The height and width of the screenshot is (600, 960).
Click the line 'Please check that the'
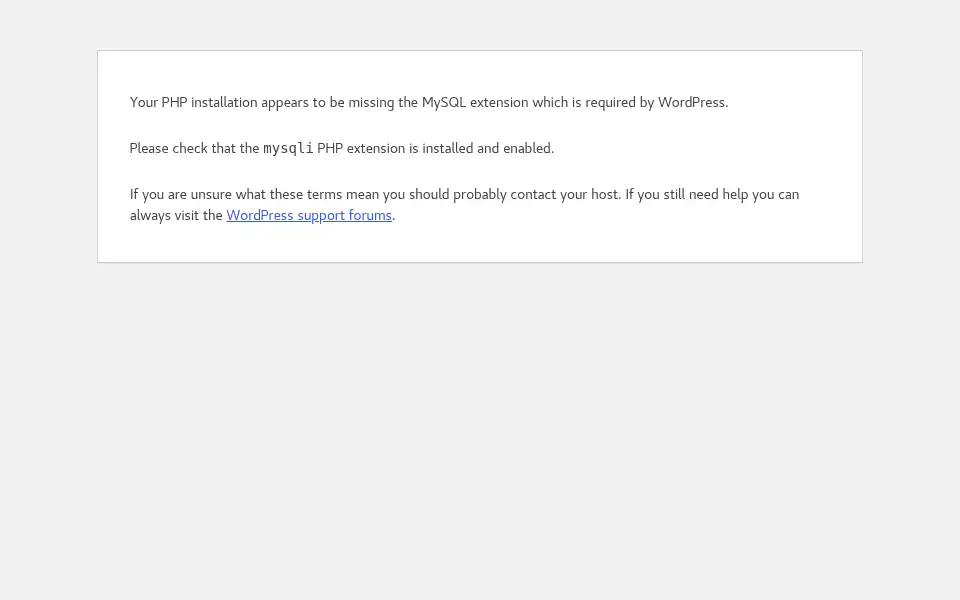tap(342, 149)
